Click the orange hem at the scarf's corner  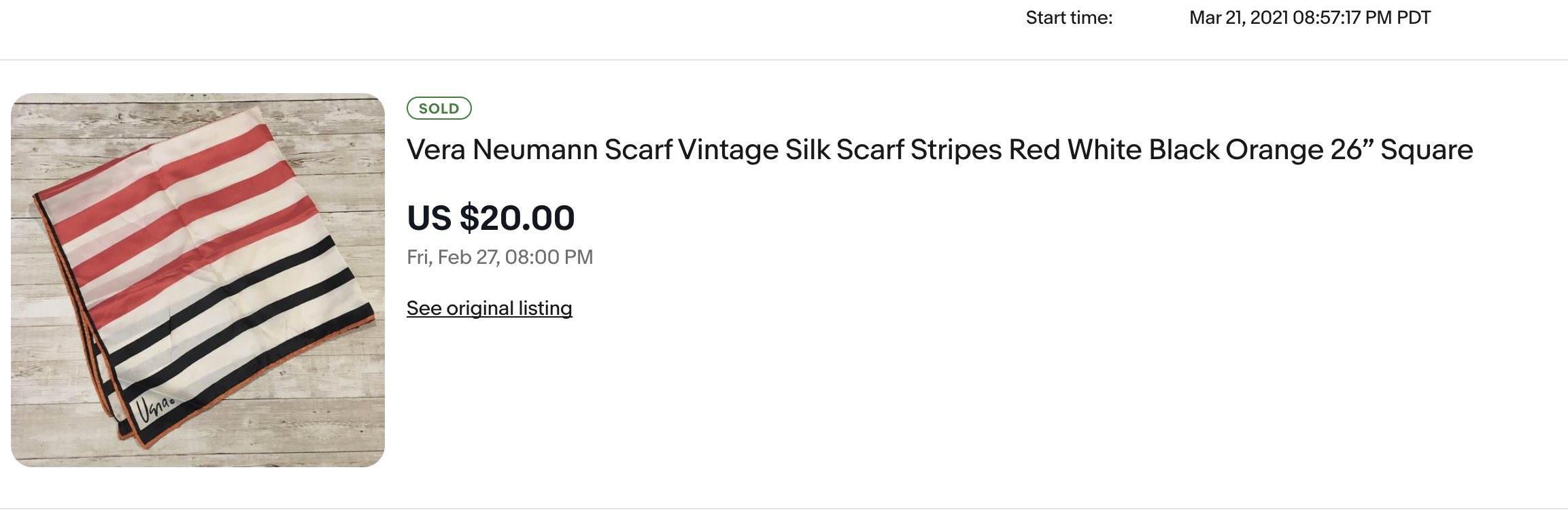[x=146, y=443]
